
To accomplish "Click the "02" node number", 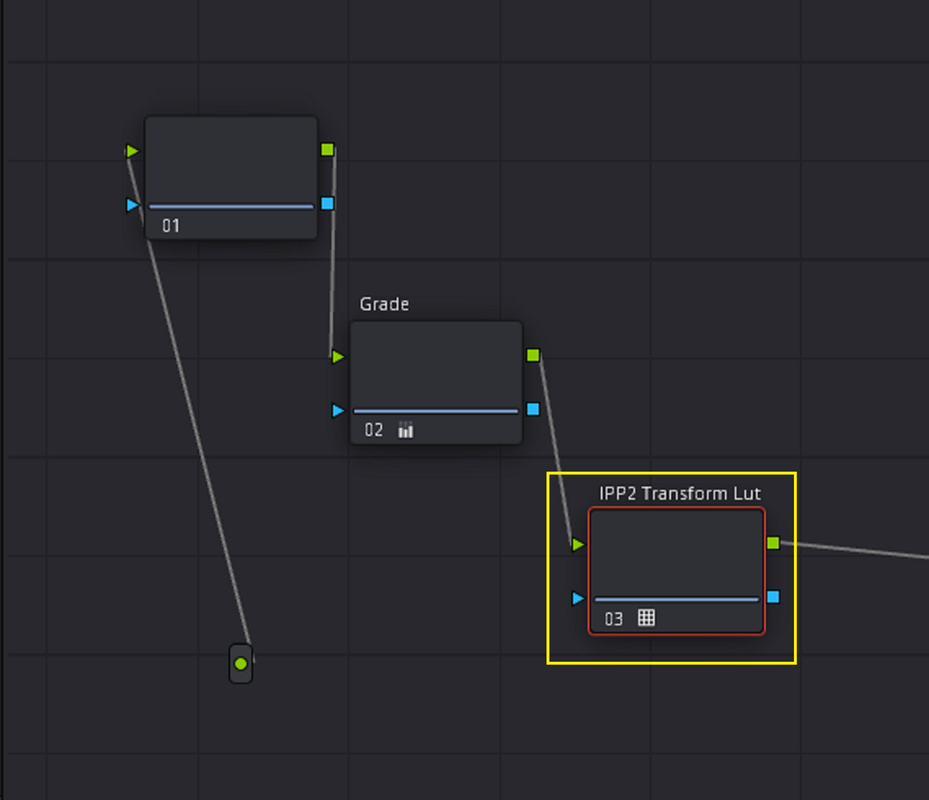I will [x=373, y=430].
